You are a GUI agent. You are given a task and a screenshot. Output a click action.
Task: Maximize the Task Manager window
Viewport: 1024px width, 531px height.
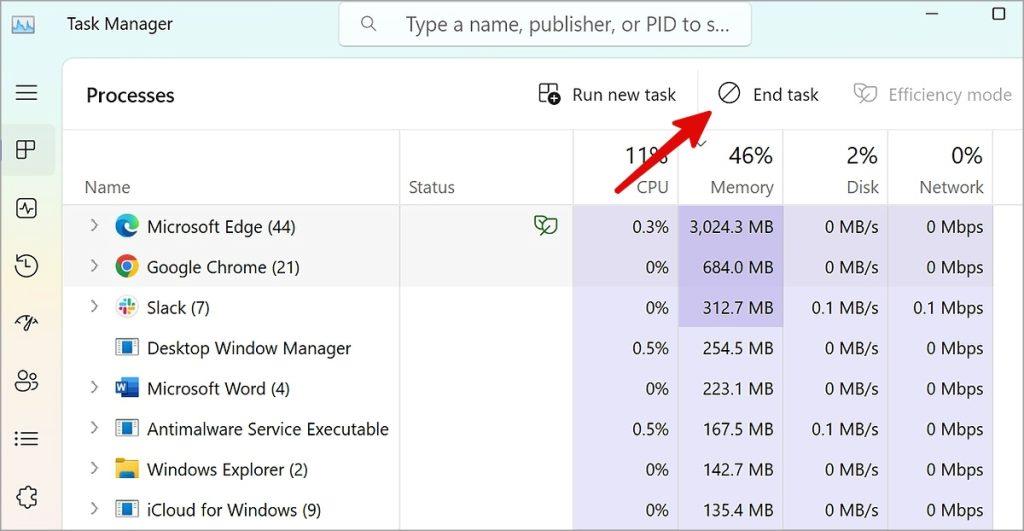click(999, 13)
